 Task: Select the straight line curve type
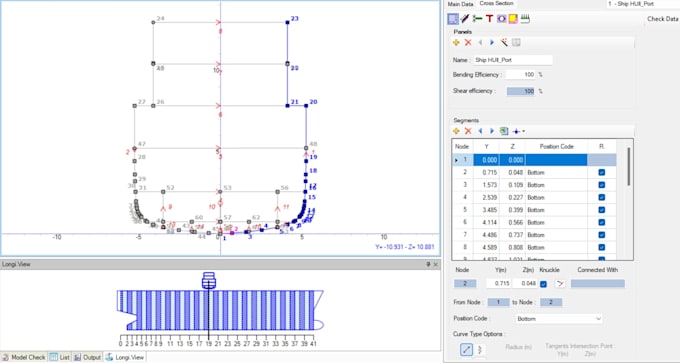(466, 350)
